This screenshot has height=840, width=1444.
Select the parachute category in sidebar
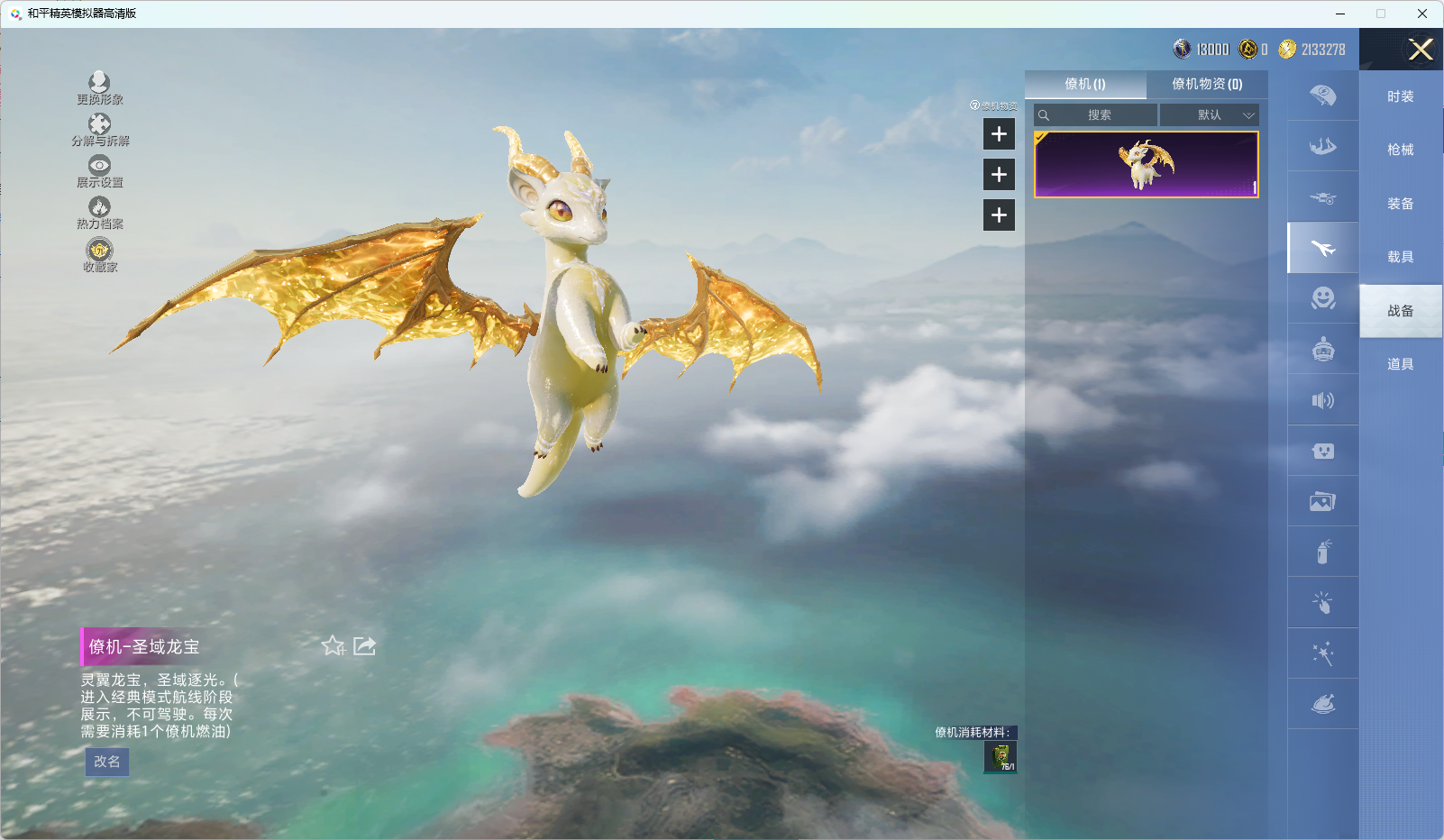(1322, 96)
